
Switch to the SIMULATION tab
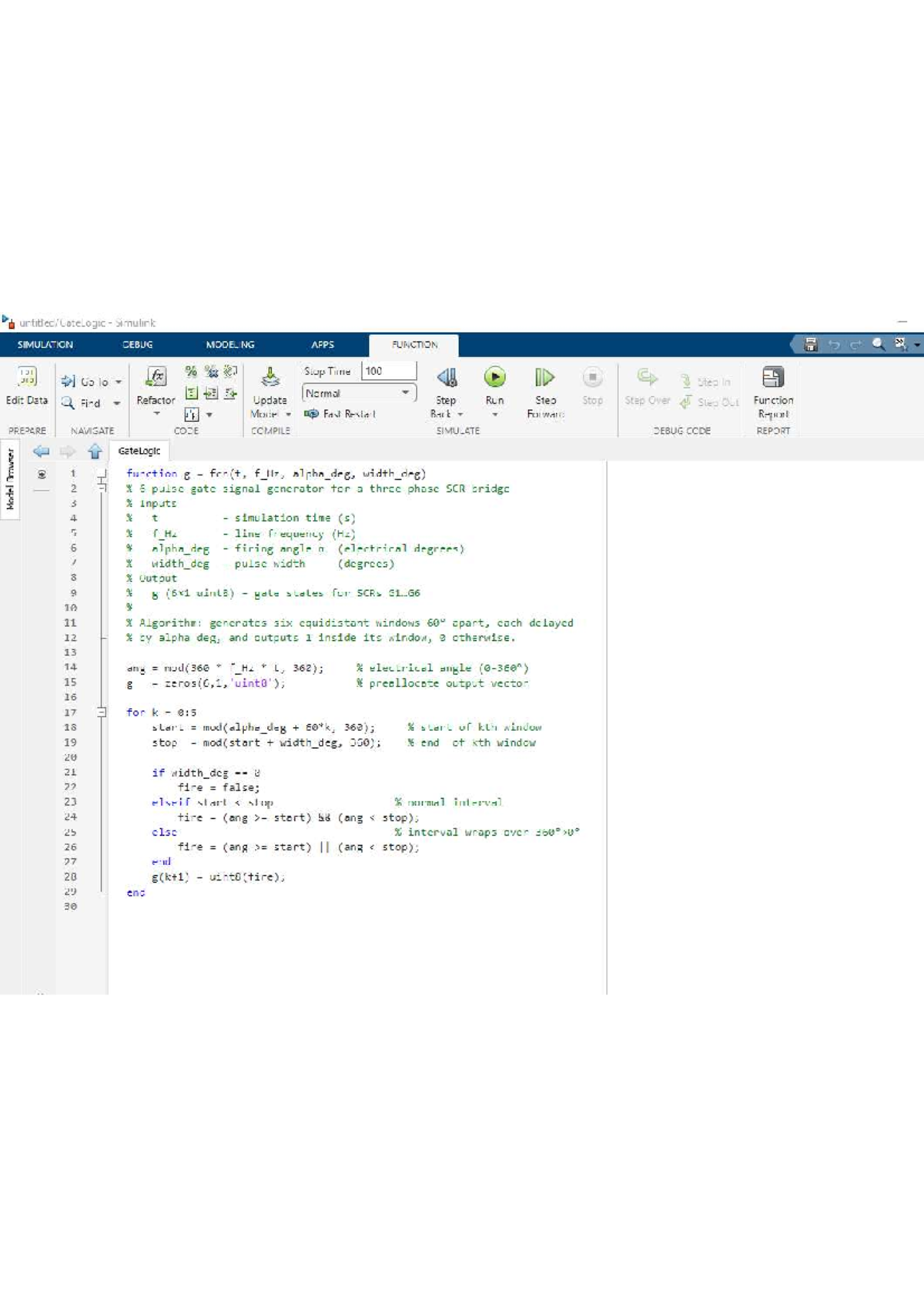coord(45,344)
